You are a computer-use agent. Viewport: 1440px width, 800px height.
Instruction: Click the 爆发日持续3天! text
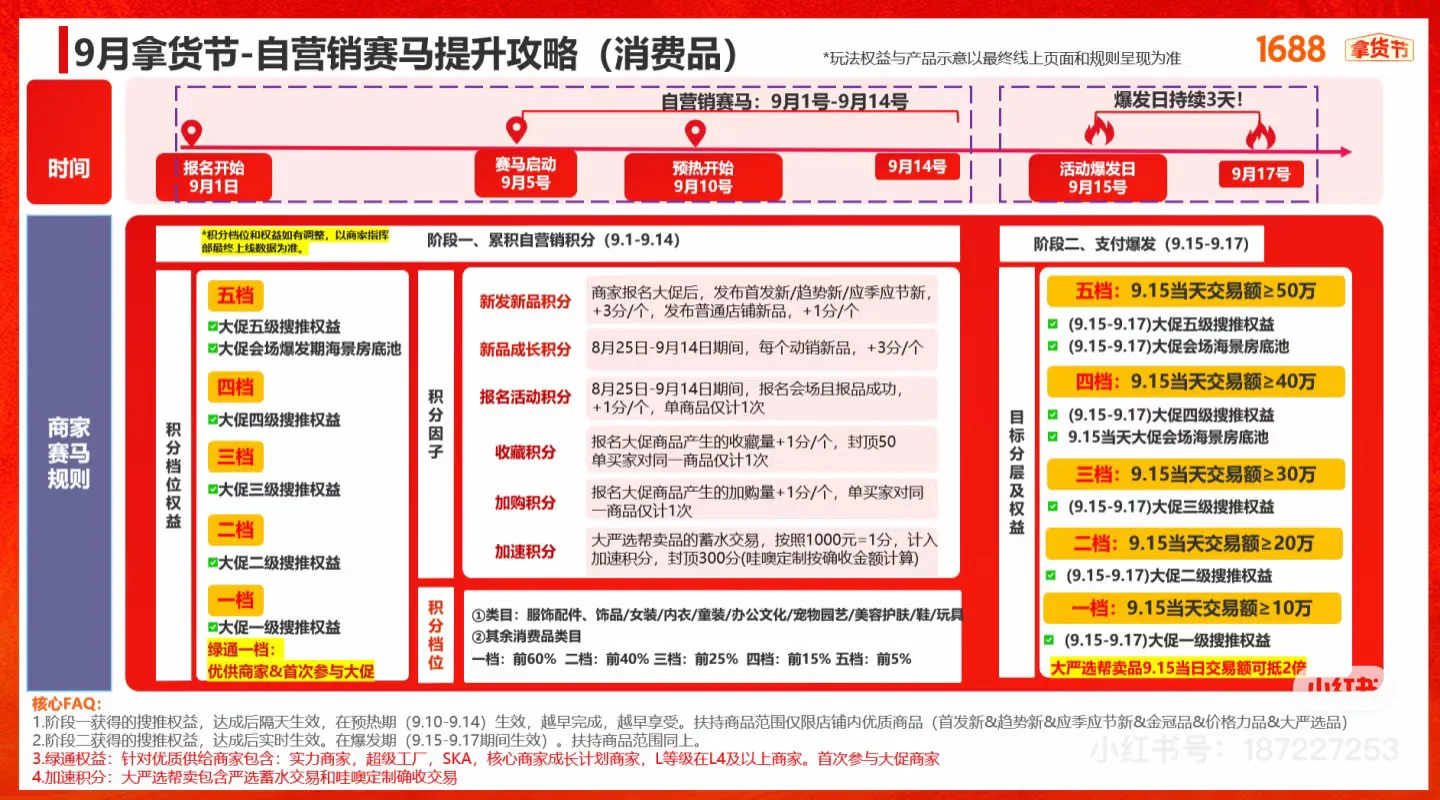(x=1177, y=99)
